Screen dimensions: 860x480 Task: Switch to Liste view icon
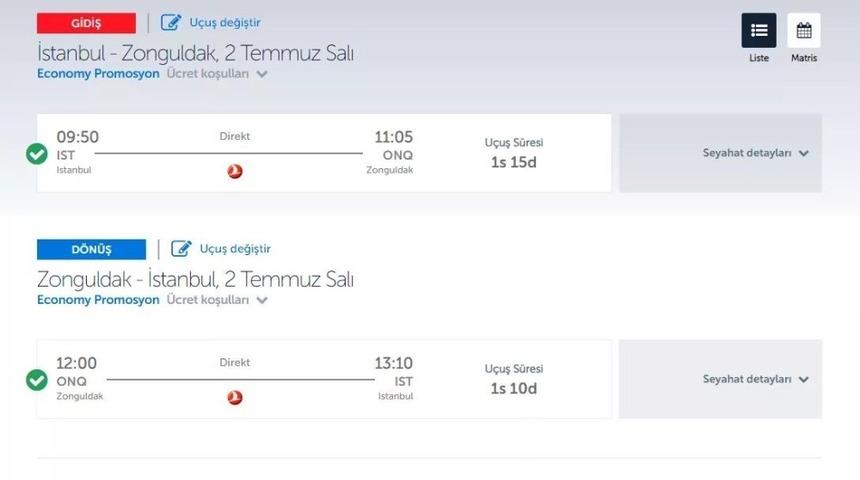[x=758, y=30]
